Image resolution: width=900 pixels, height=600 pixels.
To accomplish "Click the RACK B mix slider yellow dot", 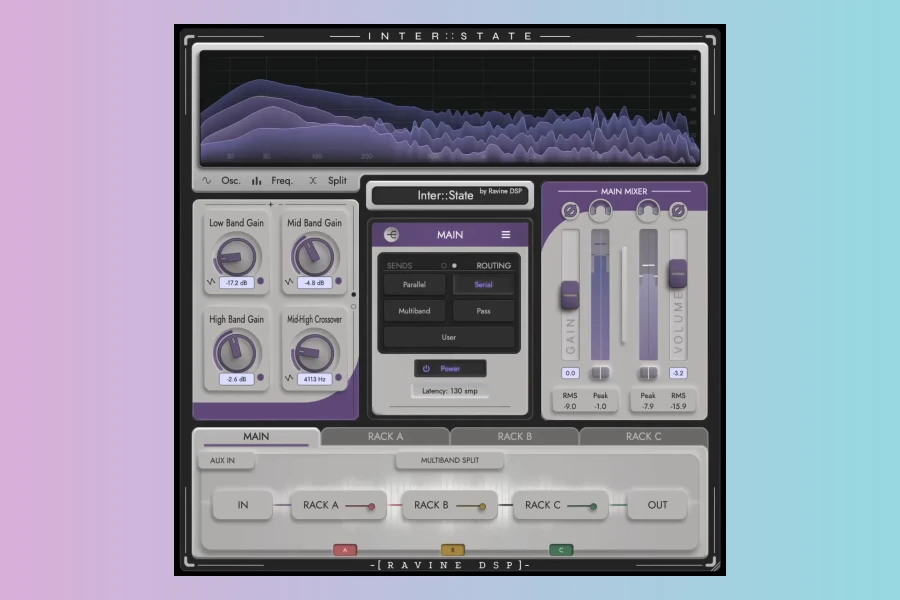I will coord(482,506).
